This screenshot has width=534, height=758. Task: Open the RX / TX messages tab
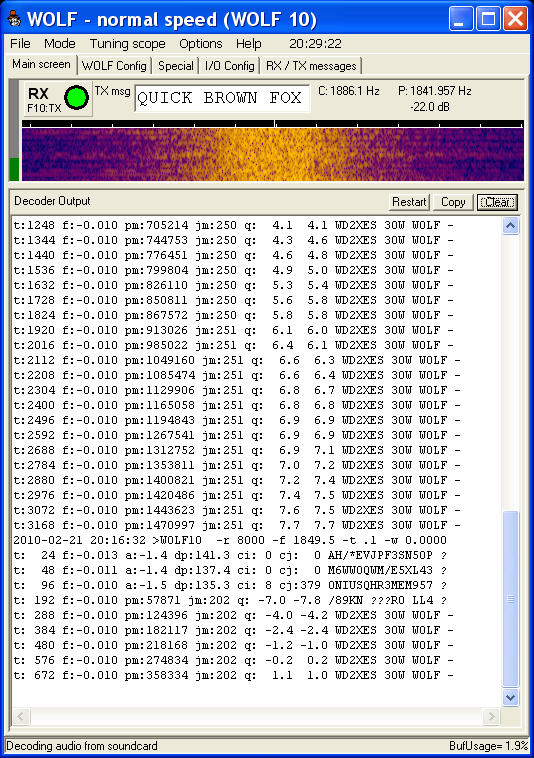(x=311, y=66)
